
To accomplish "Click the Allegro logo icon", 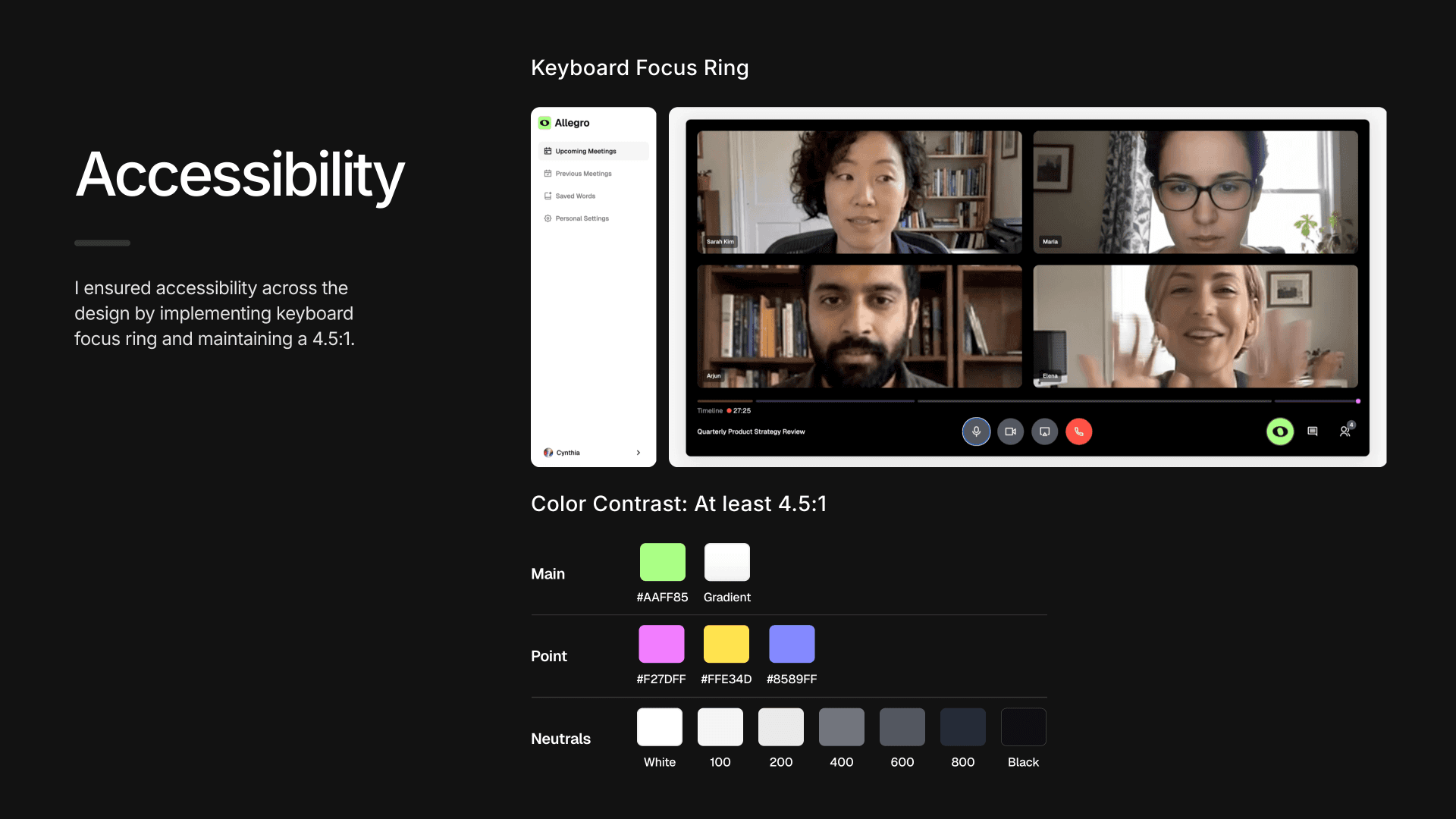I will pyautogui.click(x=544, y=123).
